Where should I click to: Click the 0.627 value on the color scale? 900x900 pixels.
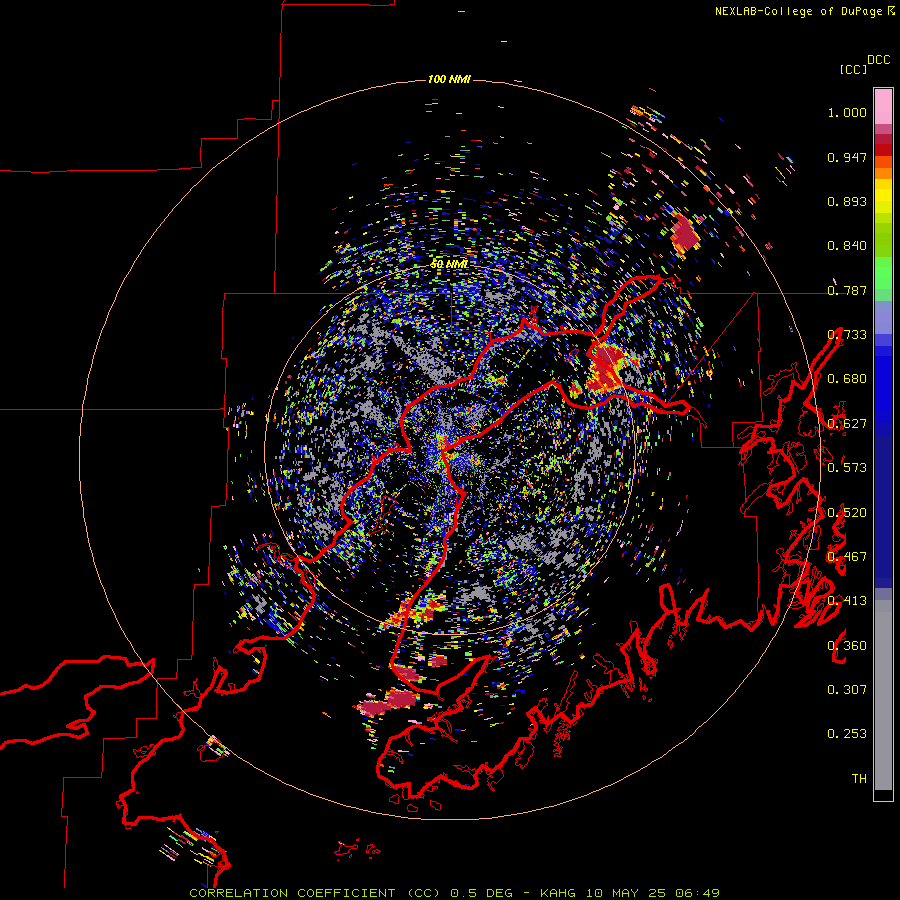pyautogui.click(x=847, y=424)
